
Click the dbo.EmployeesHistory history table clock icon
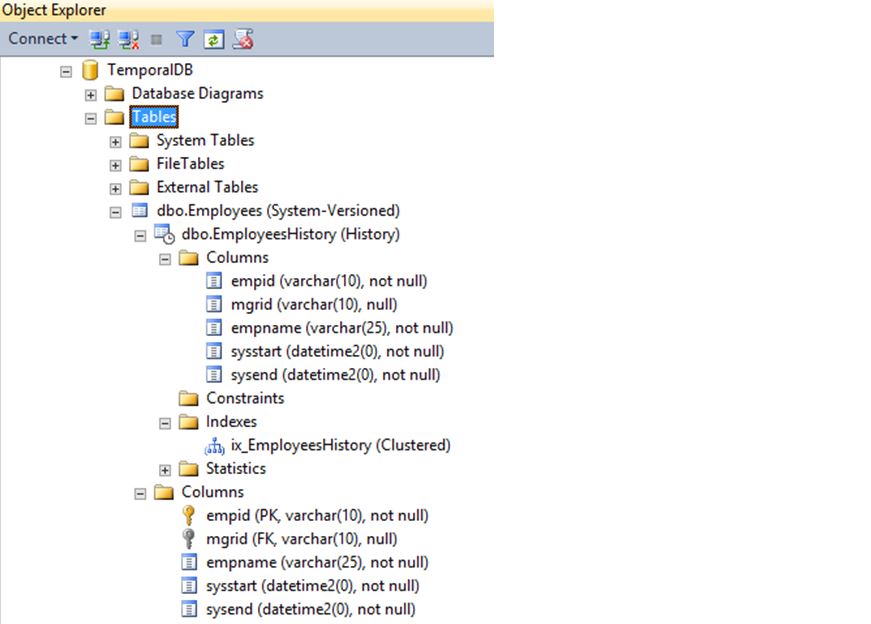coord(163,234)
